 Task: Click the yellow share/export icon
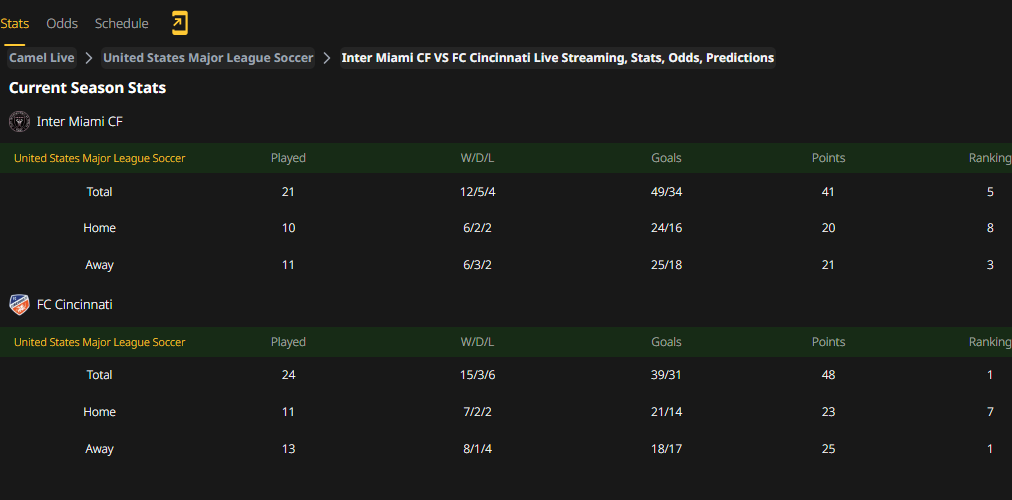point(179,23)
